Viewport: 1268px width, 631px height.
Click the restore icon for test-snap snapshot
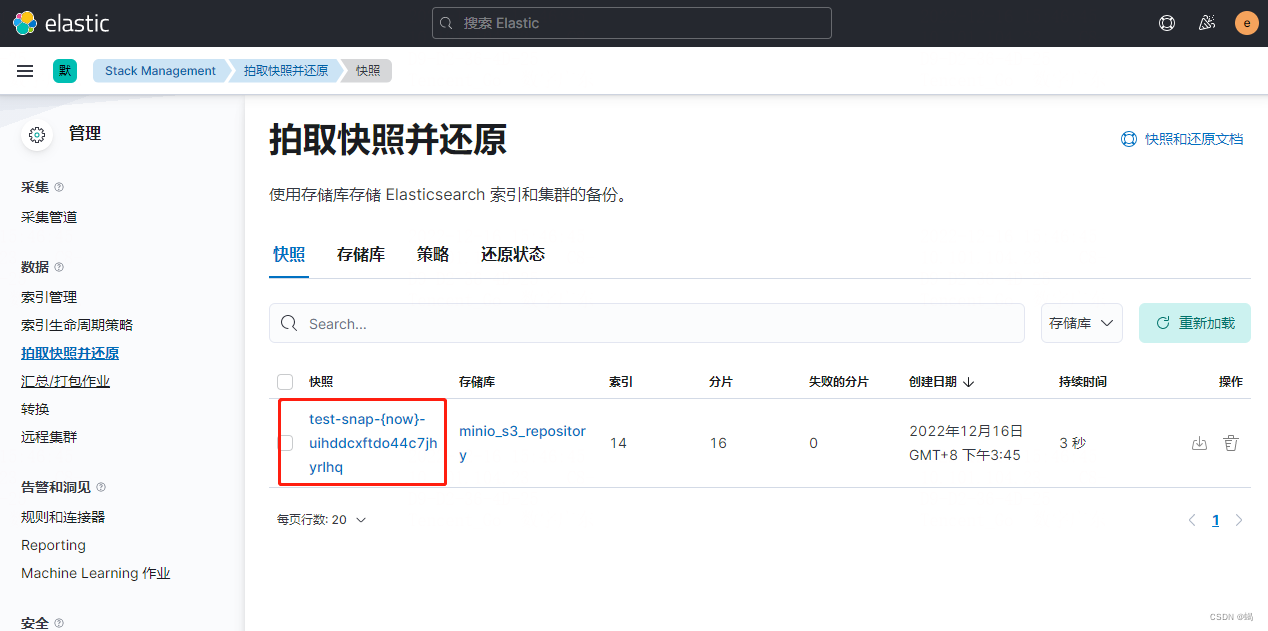click(x=1199, y=443)
